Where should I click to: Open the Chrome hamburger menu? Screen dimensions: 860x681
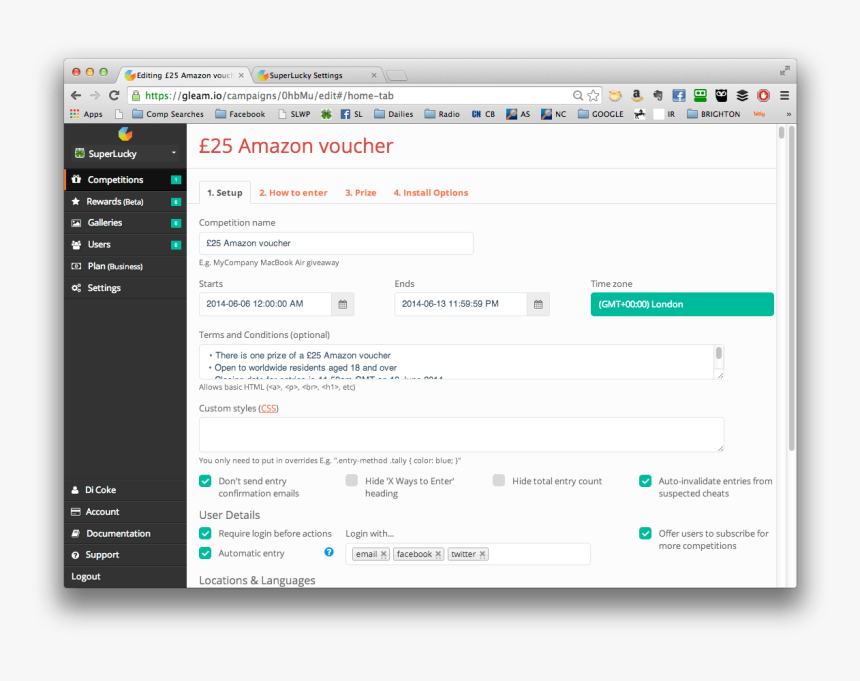tap(784, 96)
